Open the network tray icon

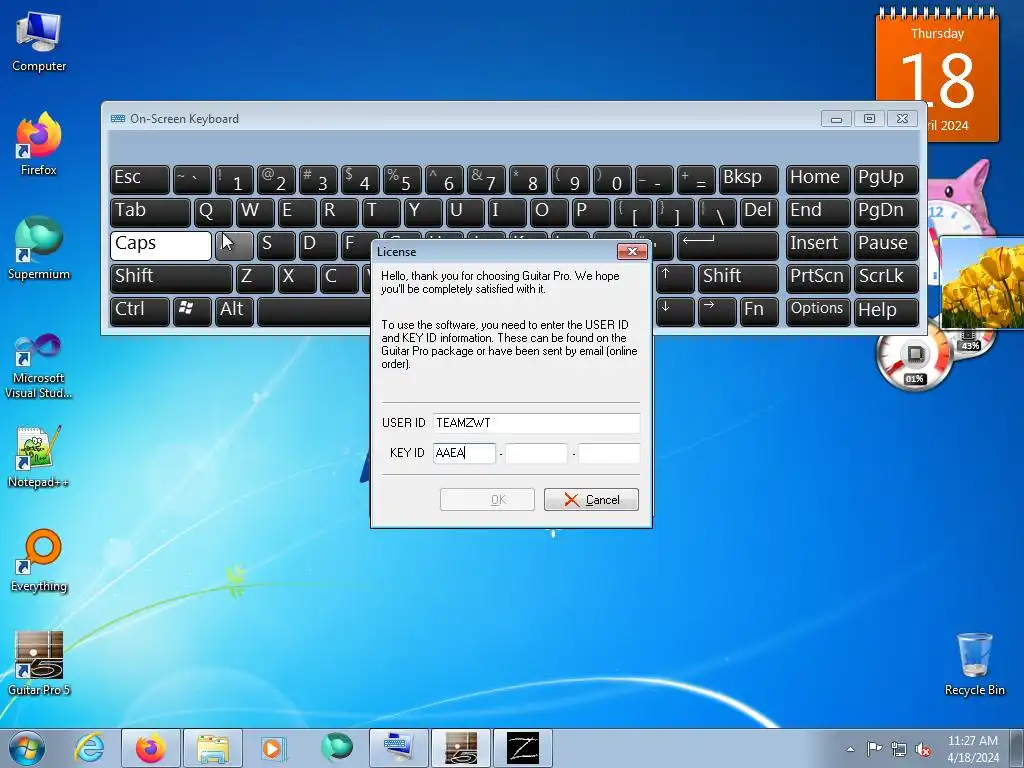(x=899, y=749)
